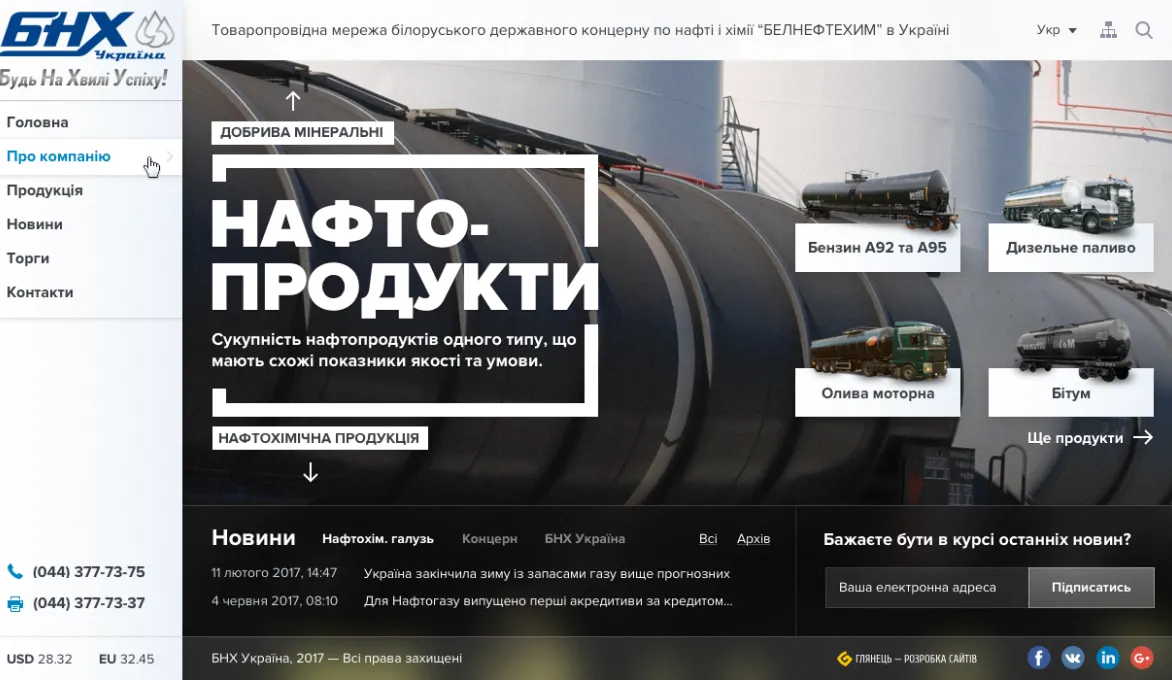This screenshot has height=680, width=1172.
Task: Click the up arrow above Добрива мінеральні
Action: [x=293, y=101]
